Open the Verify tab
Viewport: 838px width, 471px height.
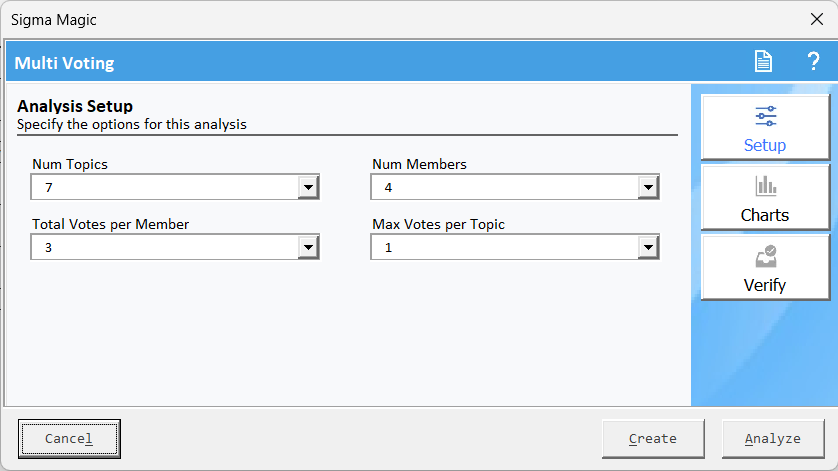(765, 268)
